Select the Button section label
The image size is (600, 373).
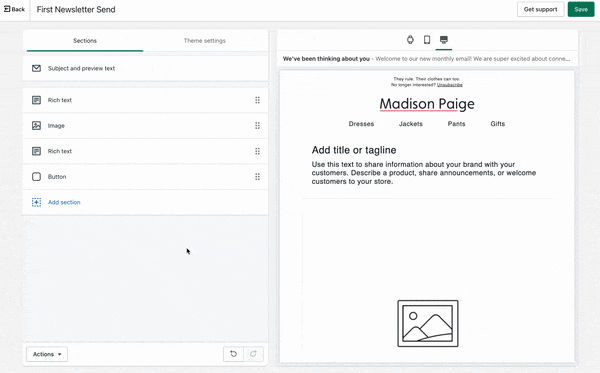pos(57,177)
